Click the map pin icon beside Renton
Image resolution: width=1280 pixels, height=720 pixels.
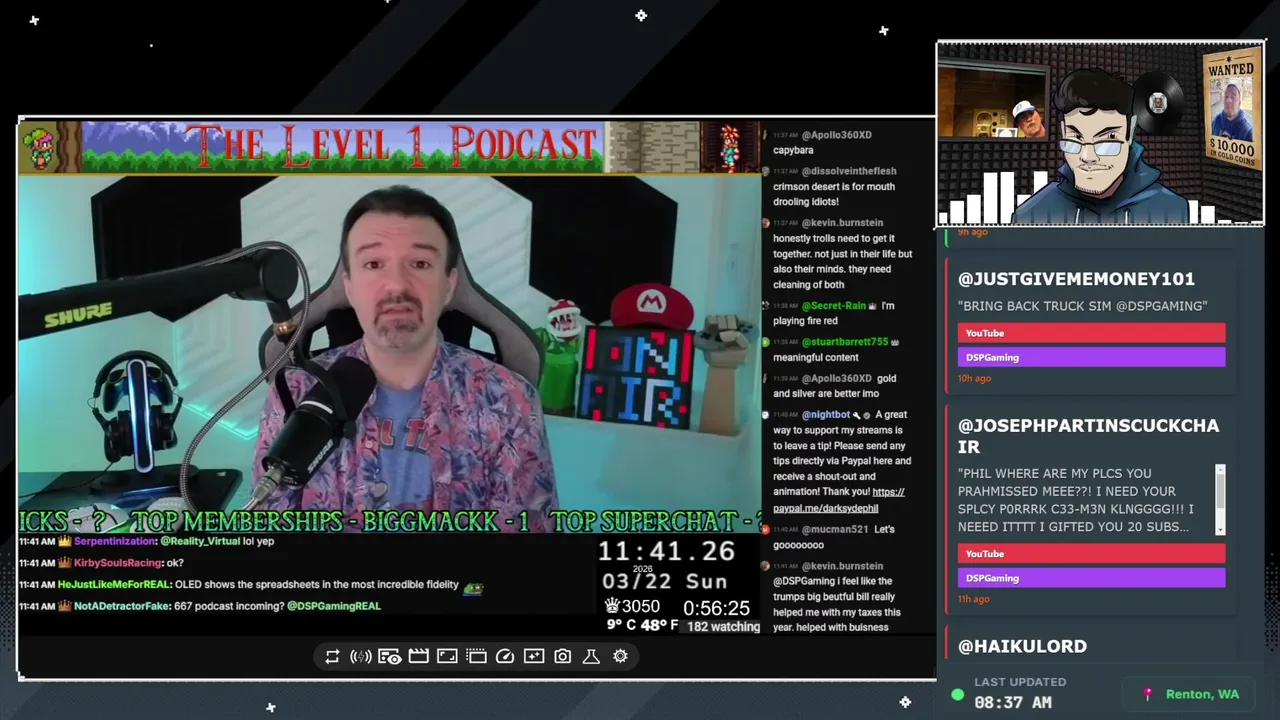click(x=1148, y=694)
